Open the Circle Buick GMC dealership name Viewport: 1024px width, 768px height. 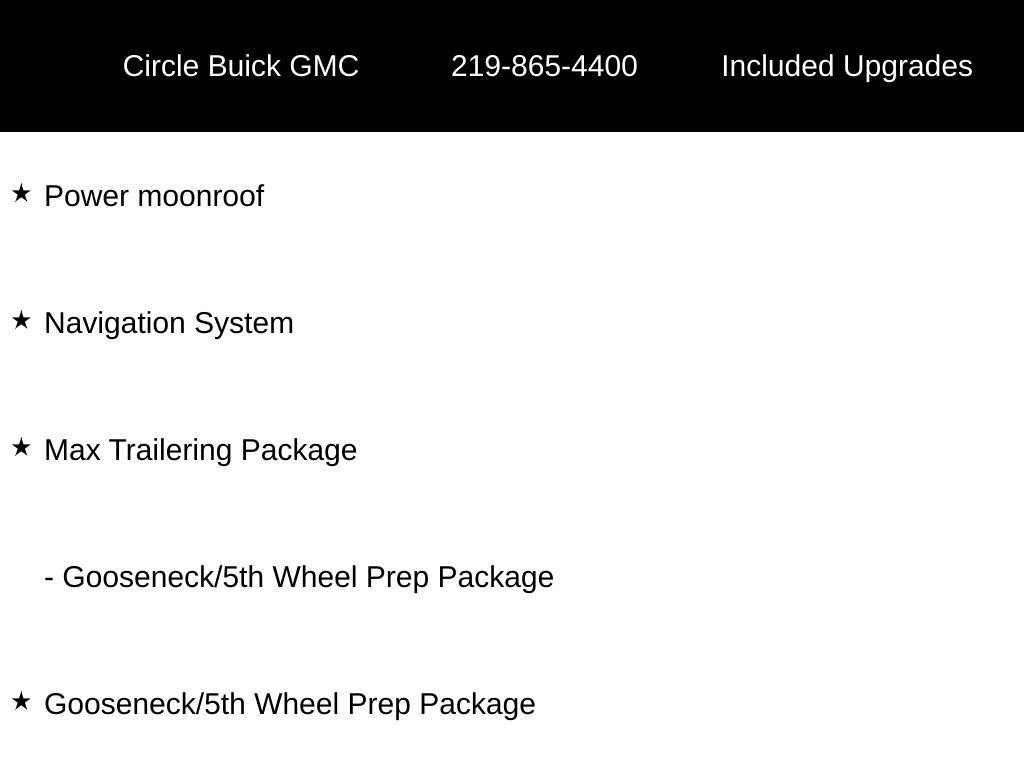click(241, 66)
